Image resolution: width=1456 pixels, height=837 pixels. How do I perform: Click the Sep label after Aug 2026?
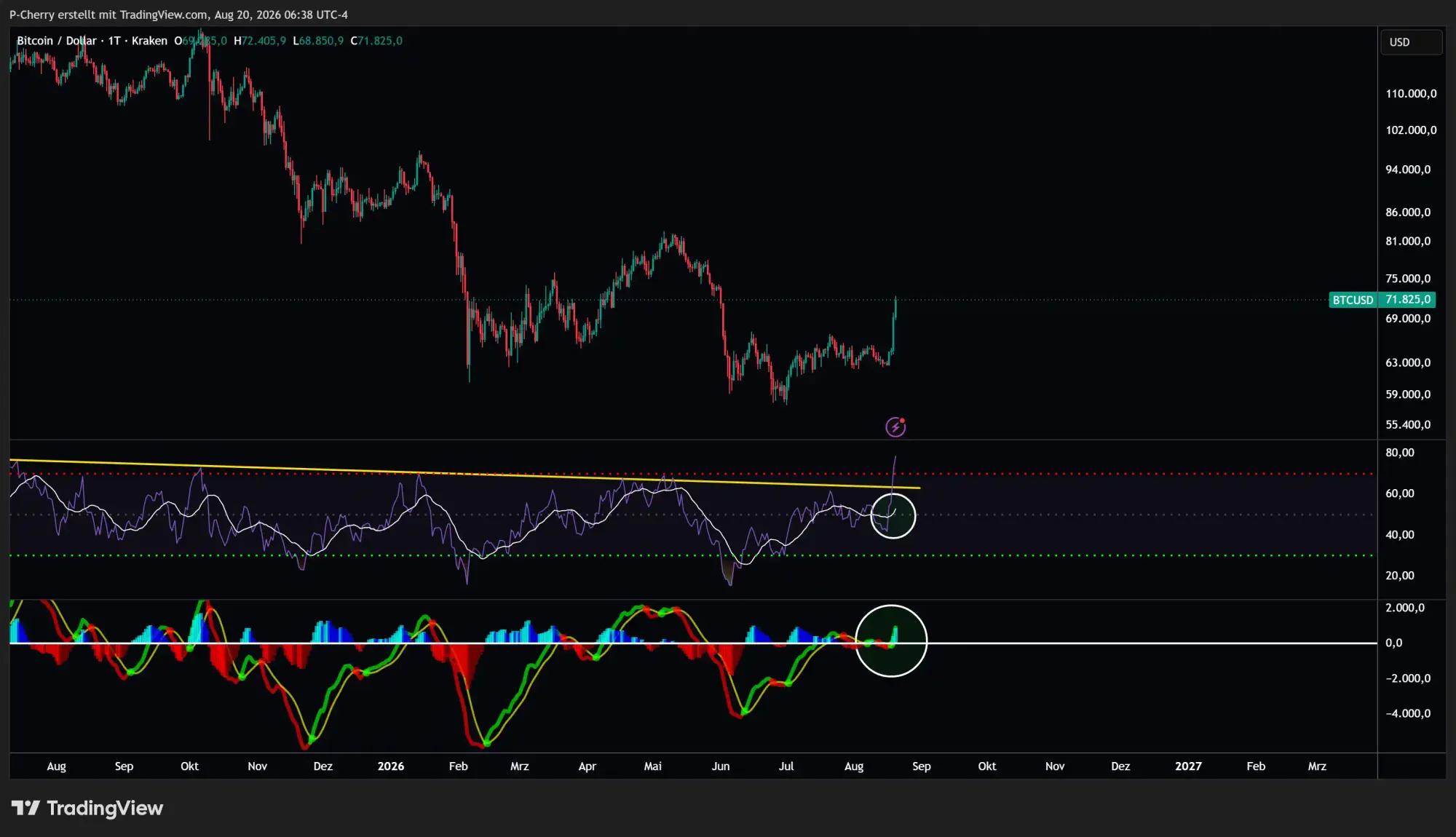point(922,766)
